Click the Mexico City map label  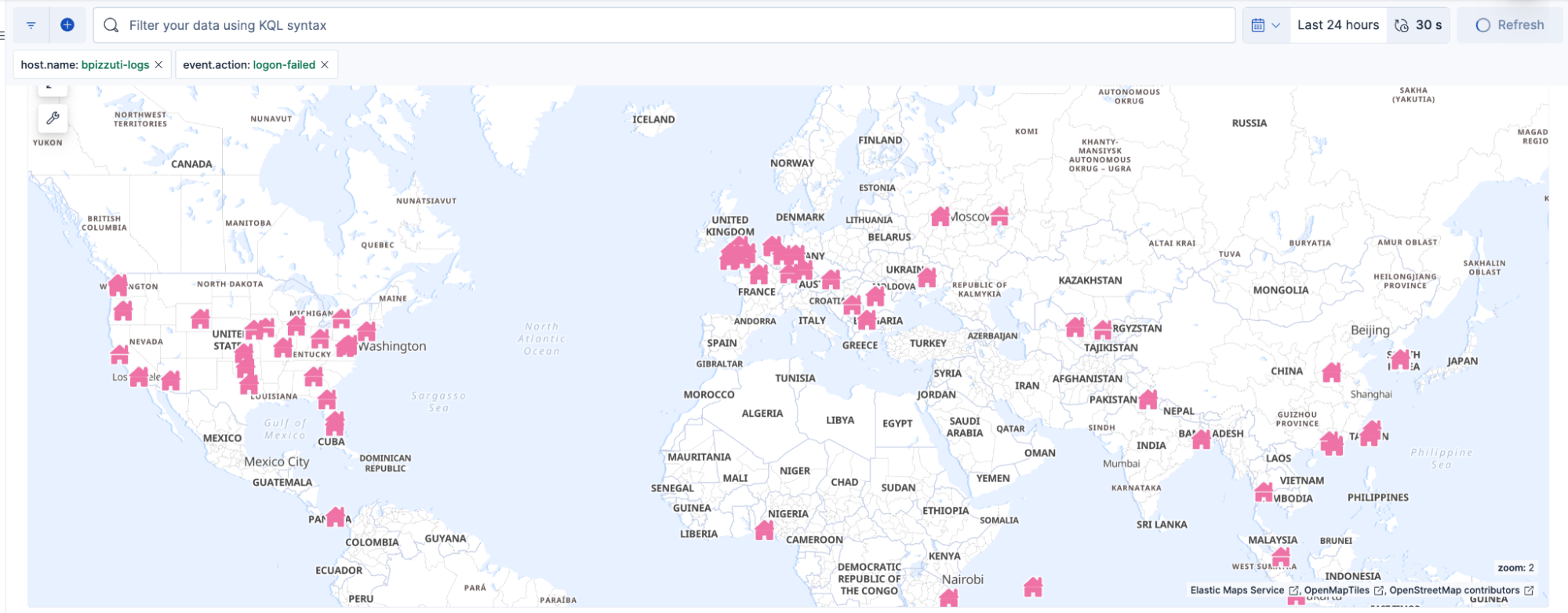click(x=276, y=462)
